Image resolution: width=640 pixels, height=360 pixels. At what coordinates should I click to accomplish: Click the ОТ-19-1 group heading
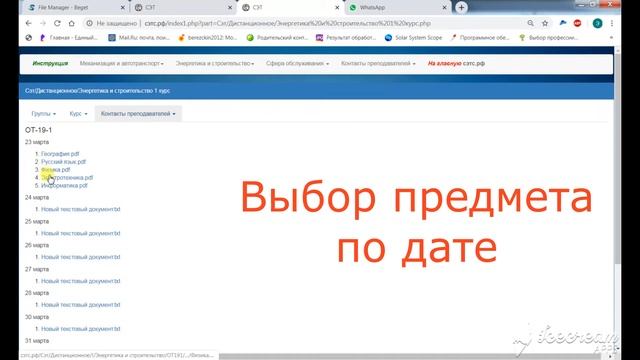click(38, 130)
